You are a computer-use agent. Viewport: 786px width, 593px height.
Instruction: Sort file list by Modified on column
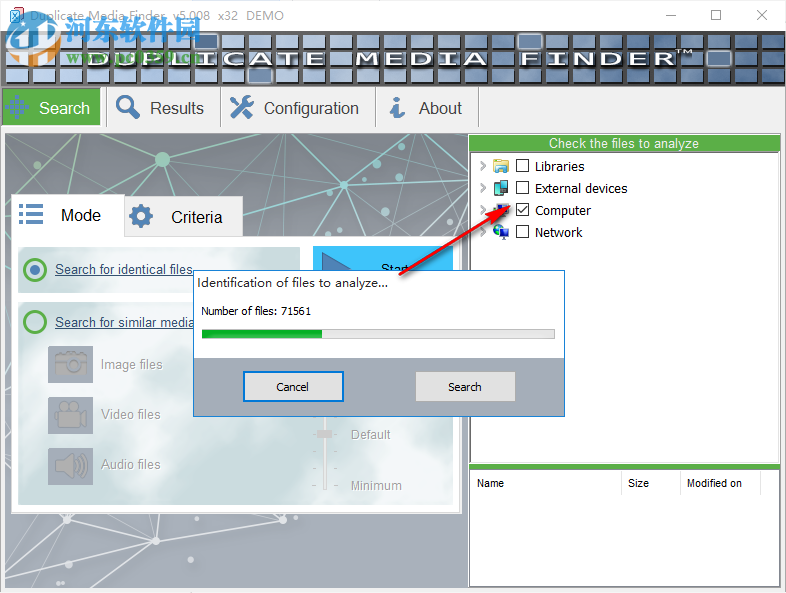[720, 483]
